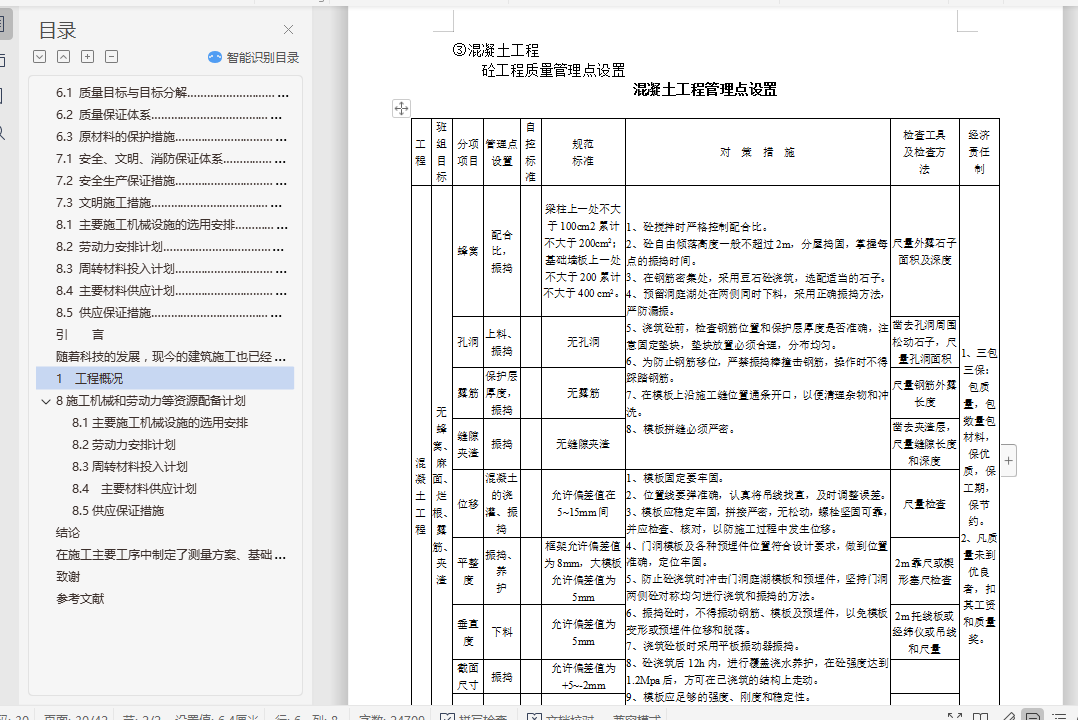Click cell 2m靠尺或楔形塞尺检查
This screenshot has width=1078, height=720.
pos(925,571)
